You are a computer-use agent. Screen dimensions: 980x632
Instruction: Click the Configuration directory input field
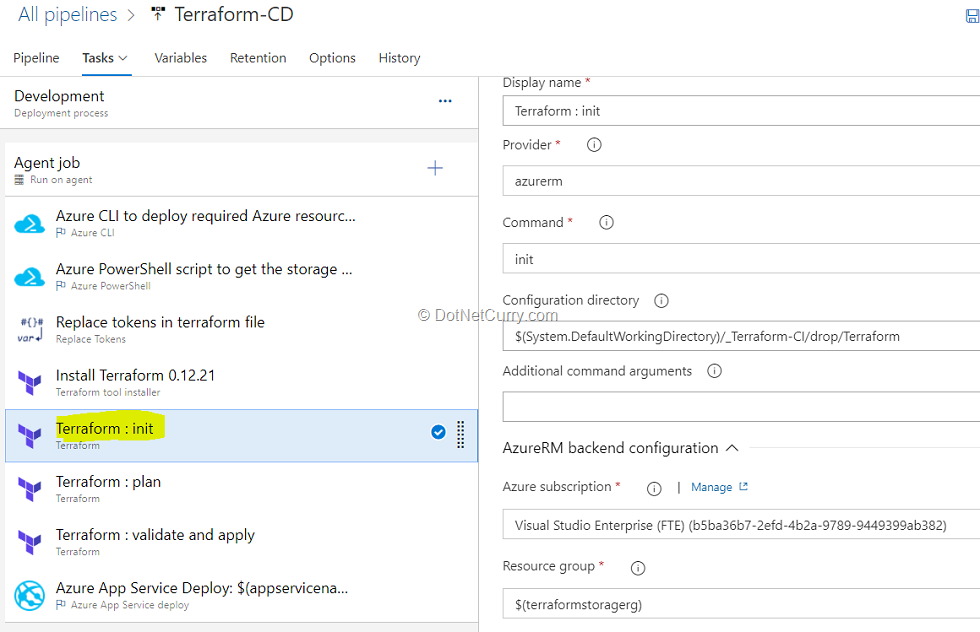[x=741, y=336]
